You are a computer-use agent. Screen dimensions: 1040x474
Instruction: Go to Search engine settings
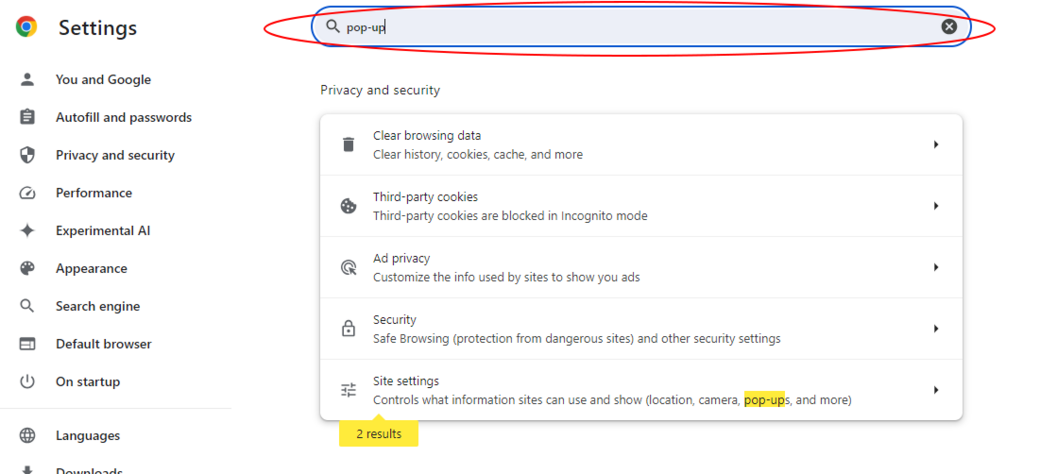[x=97, y=306]
